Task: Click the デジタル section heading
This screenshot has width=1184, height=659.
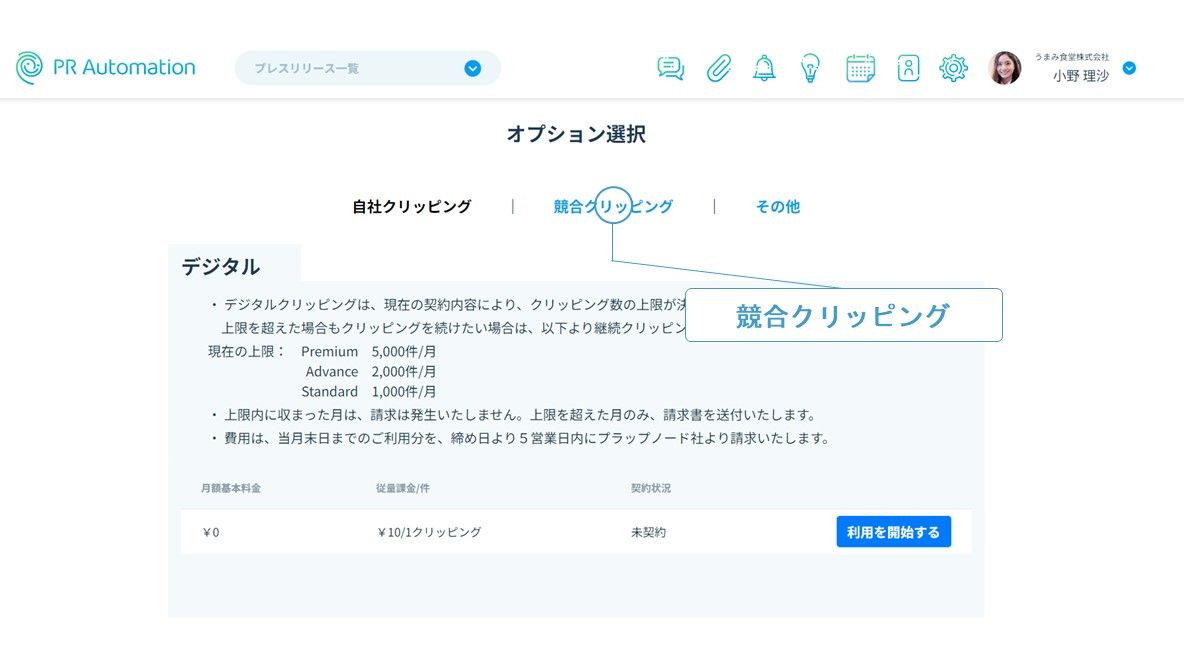Action: pyautogui.click(x=220, y=267)
